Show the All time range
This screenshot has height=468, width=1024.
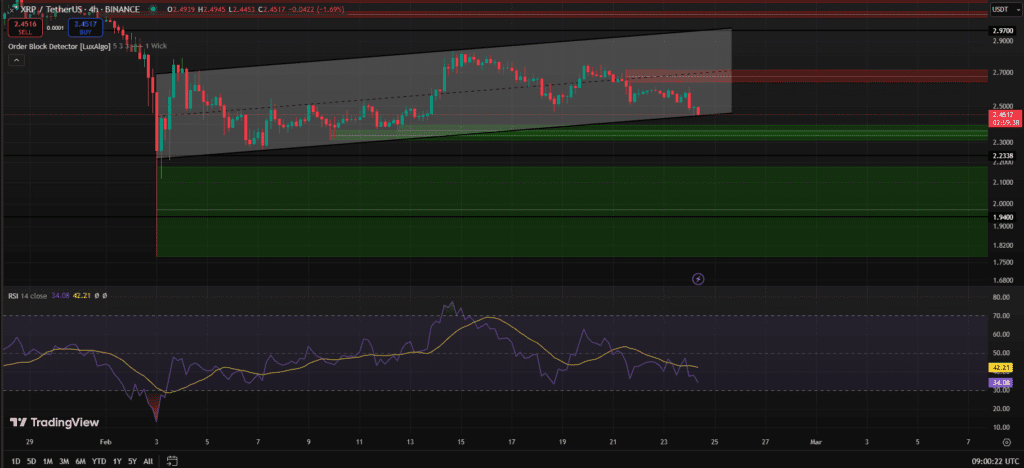tap(148, 461)
